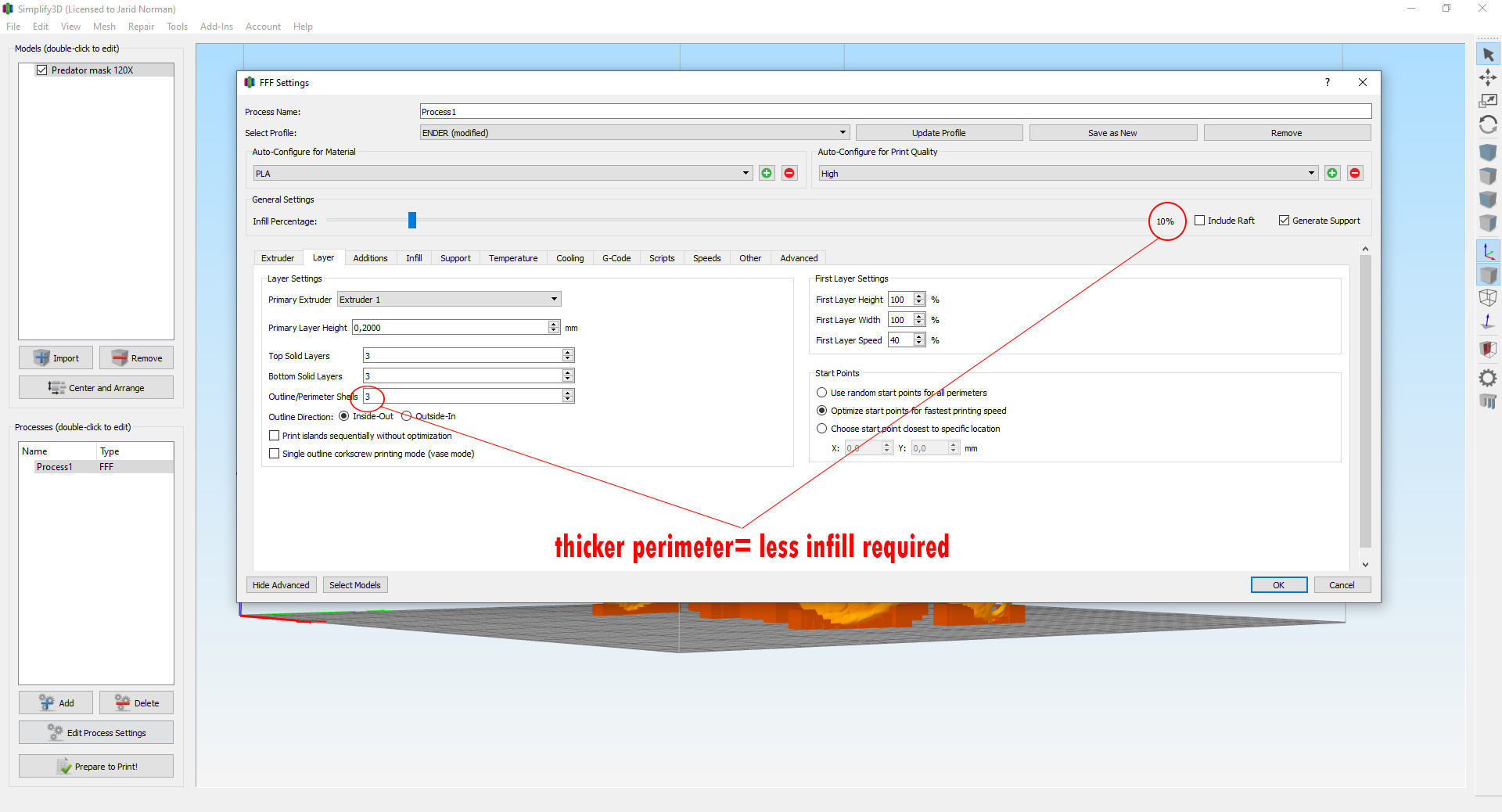The width and height of the screenshot is (1502, 812).
Task: Click the Bottom Solid Layers spinner arrows
Action: pos(568,376)
